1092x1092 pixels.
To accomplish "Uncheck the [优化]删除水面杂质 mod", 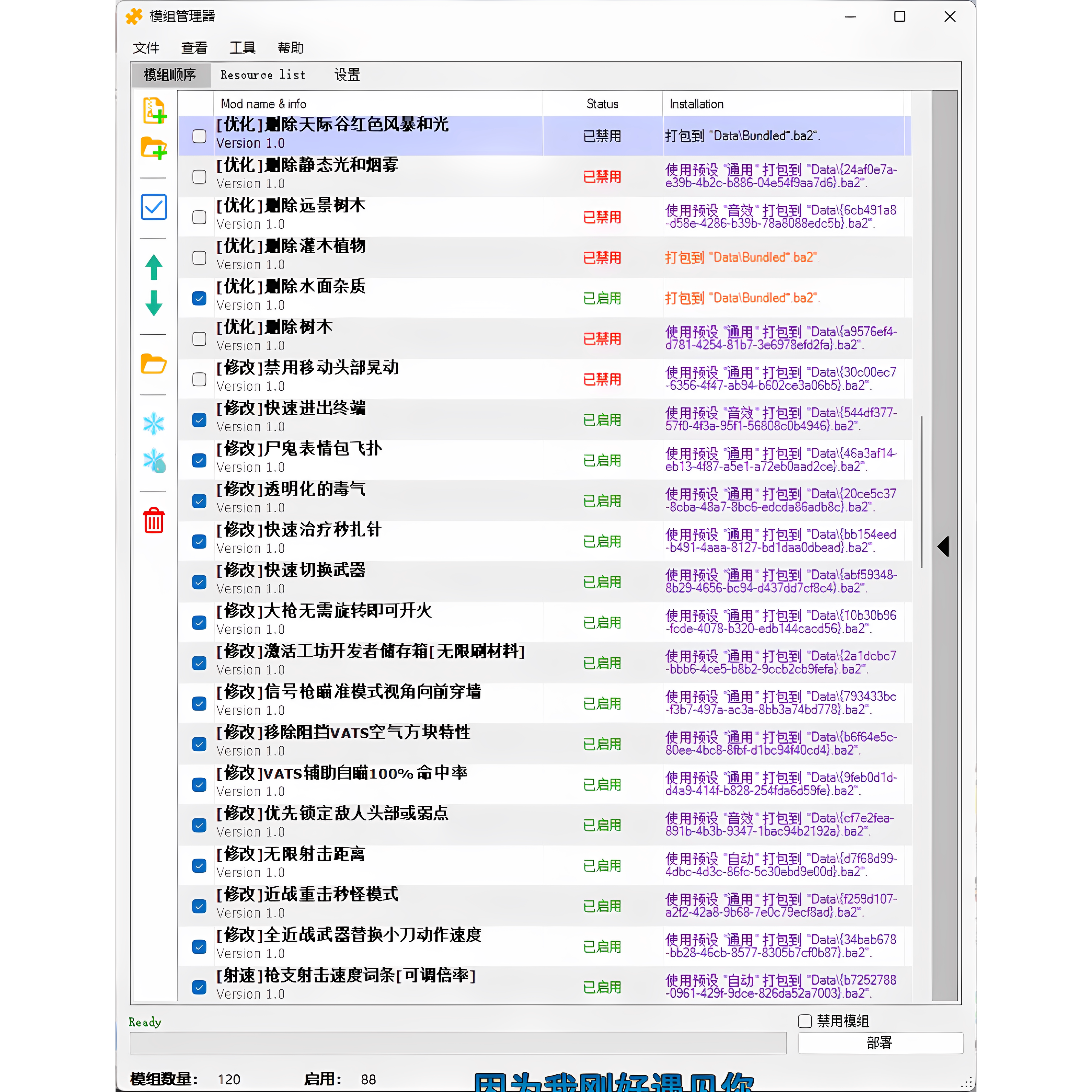I will [x=199, y=298].
